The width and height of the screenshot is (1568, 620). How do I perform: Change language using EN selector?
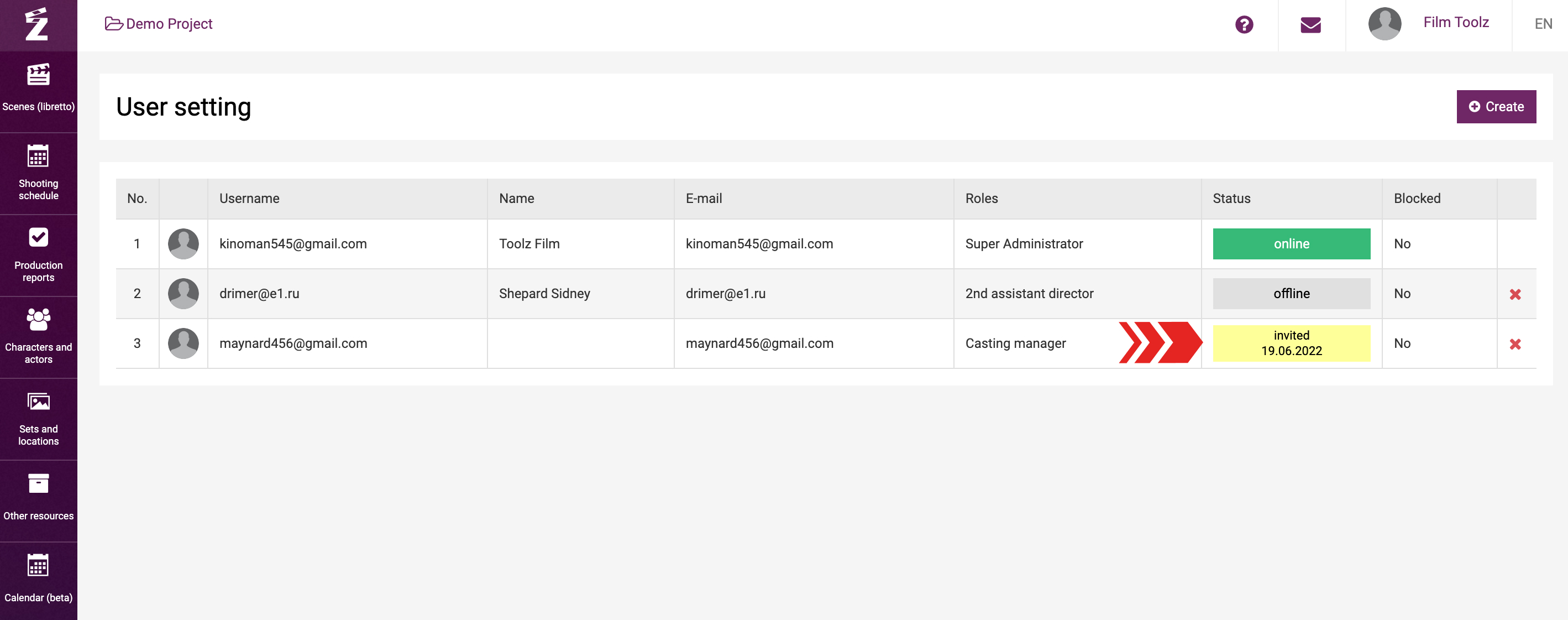click(x=1543, y=24)
